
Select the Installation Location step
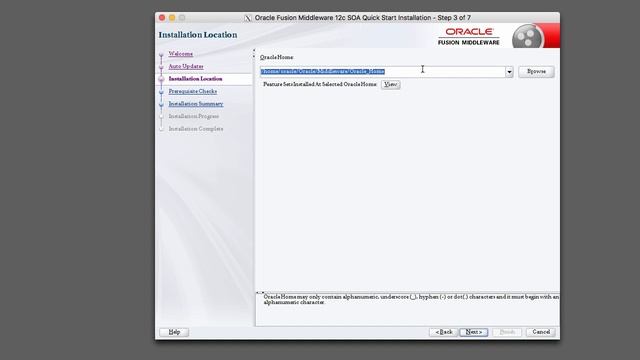click(196, 79)
